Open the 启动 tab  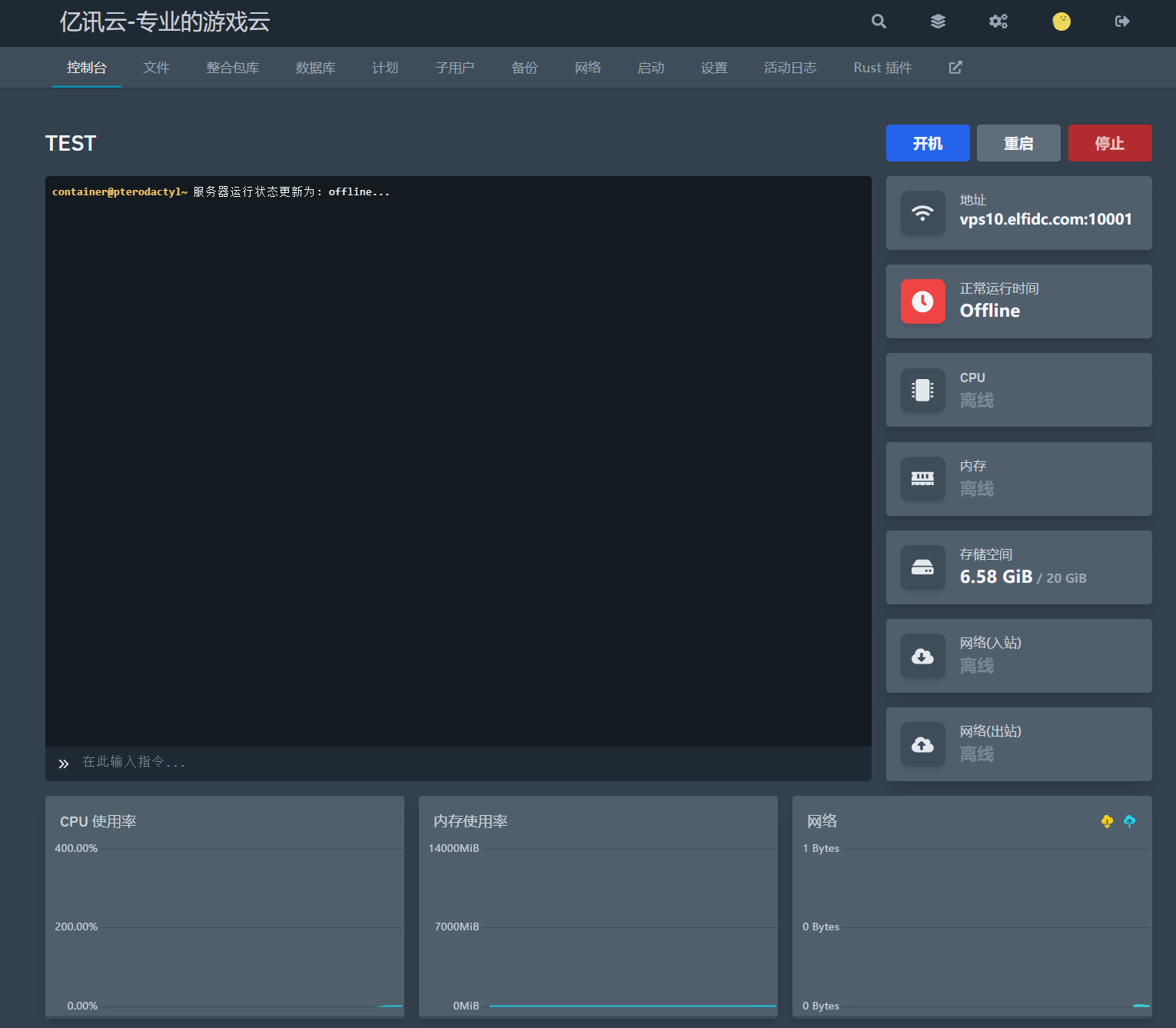651,68
